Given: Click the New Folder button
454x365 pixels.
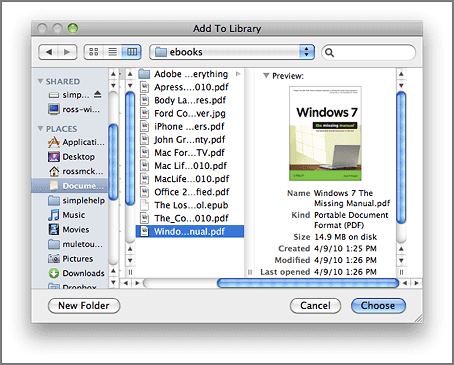Looking at the screenshot, I should click(x=84, y=306).
